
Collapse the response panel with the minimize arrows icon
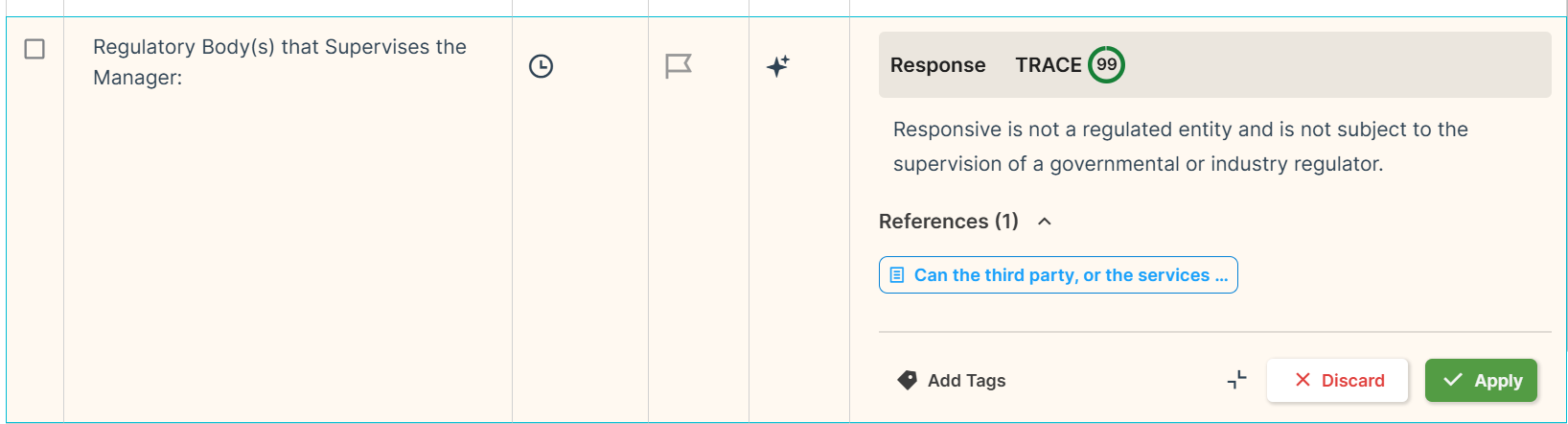(x=1237, y=380)
